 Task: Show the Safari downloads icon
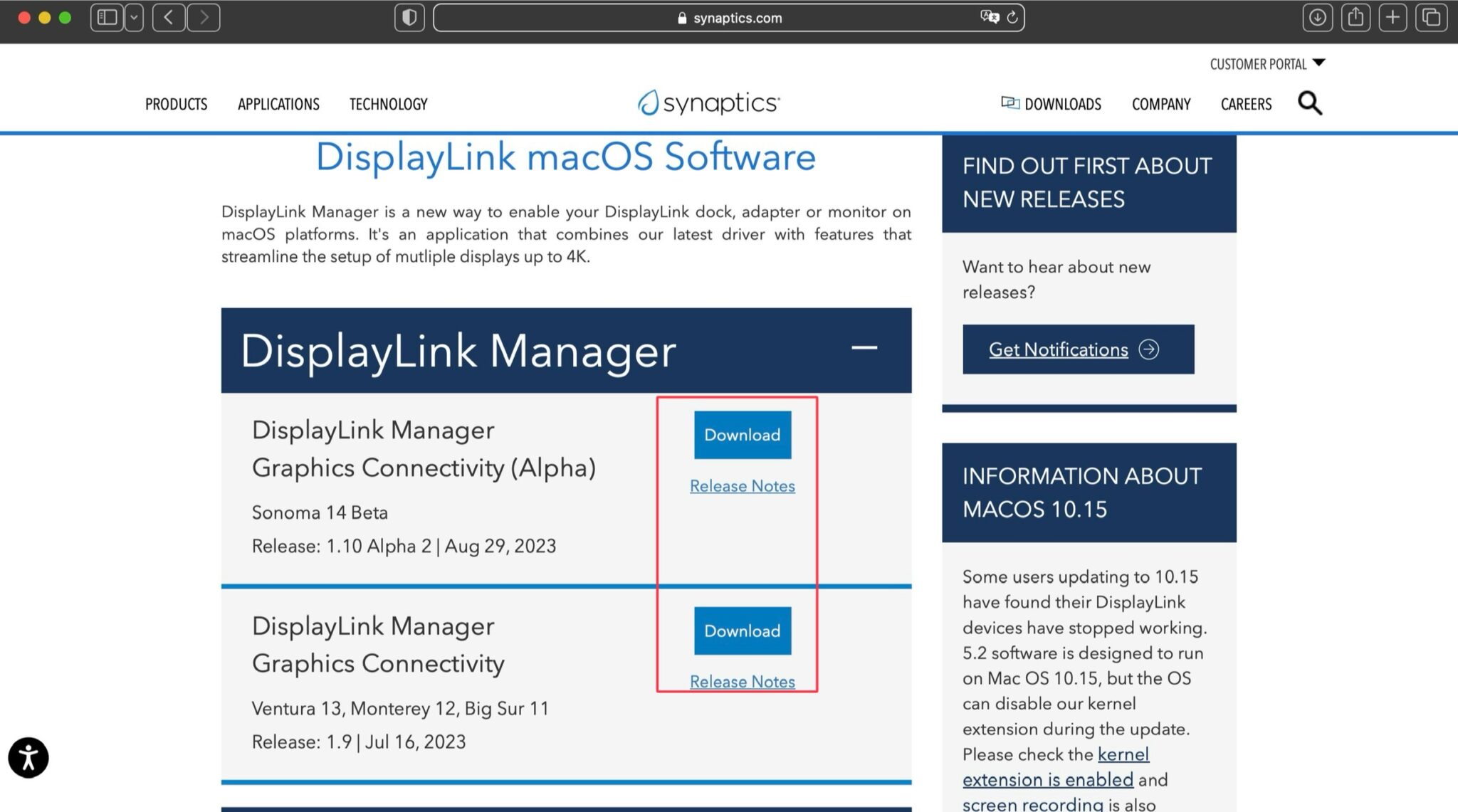coord(1317,18)
